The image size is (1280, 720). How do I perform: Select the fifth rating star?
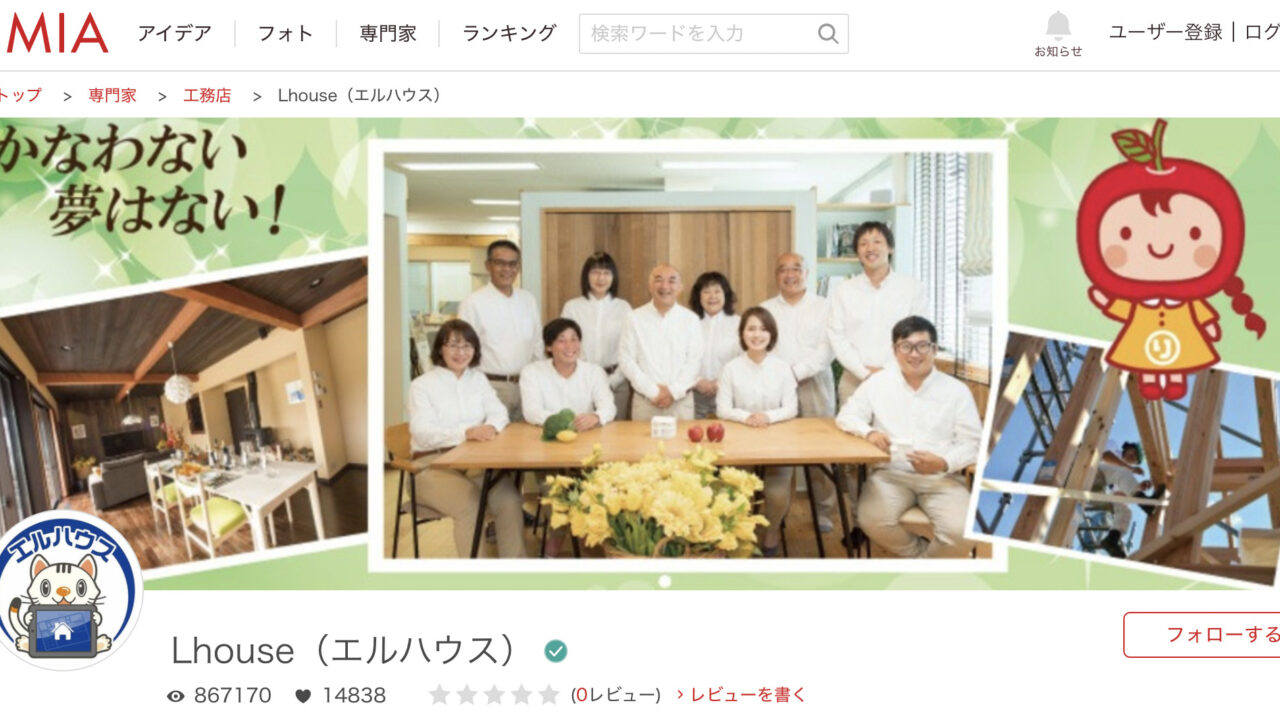click(x=548, y=694)
